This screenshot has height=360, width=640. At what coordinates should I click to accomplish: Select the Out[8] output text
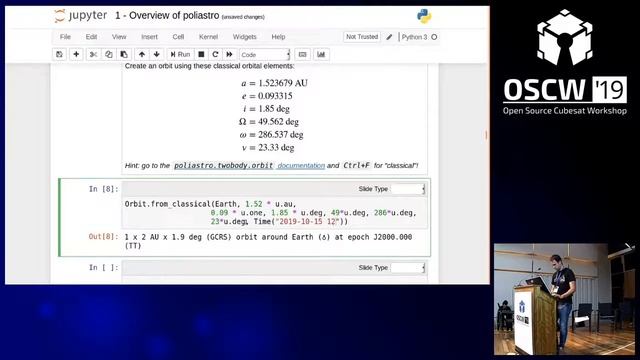tap(268, 241)
